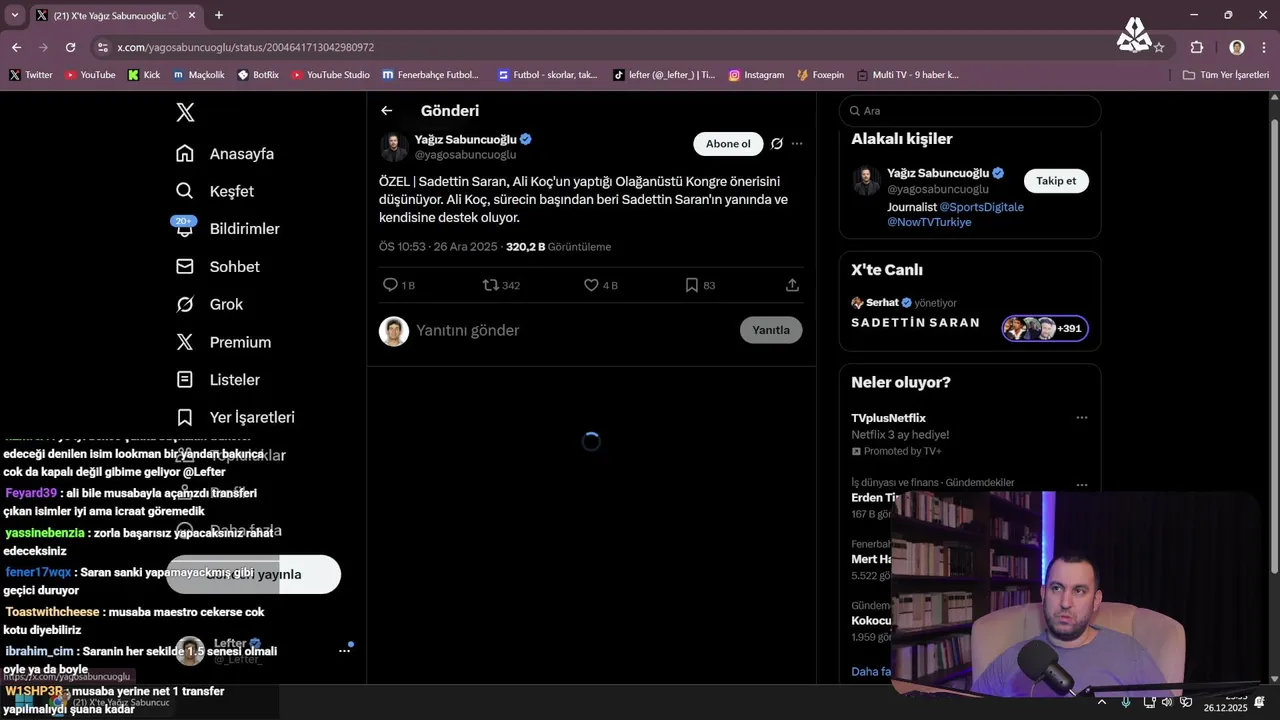Open new browser tab
Screen dimensions: 1280x720
(219, 15)
